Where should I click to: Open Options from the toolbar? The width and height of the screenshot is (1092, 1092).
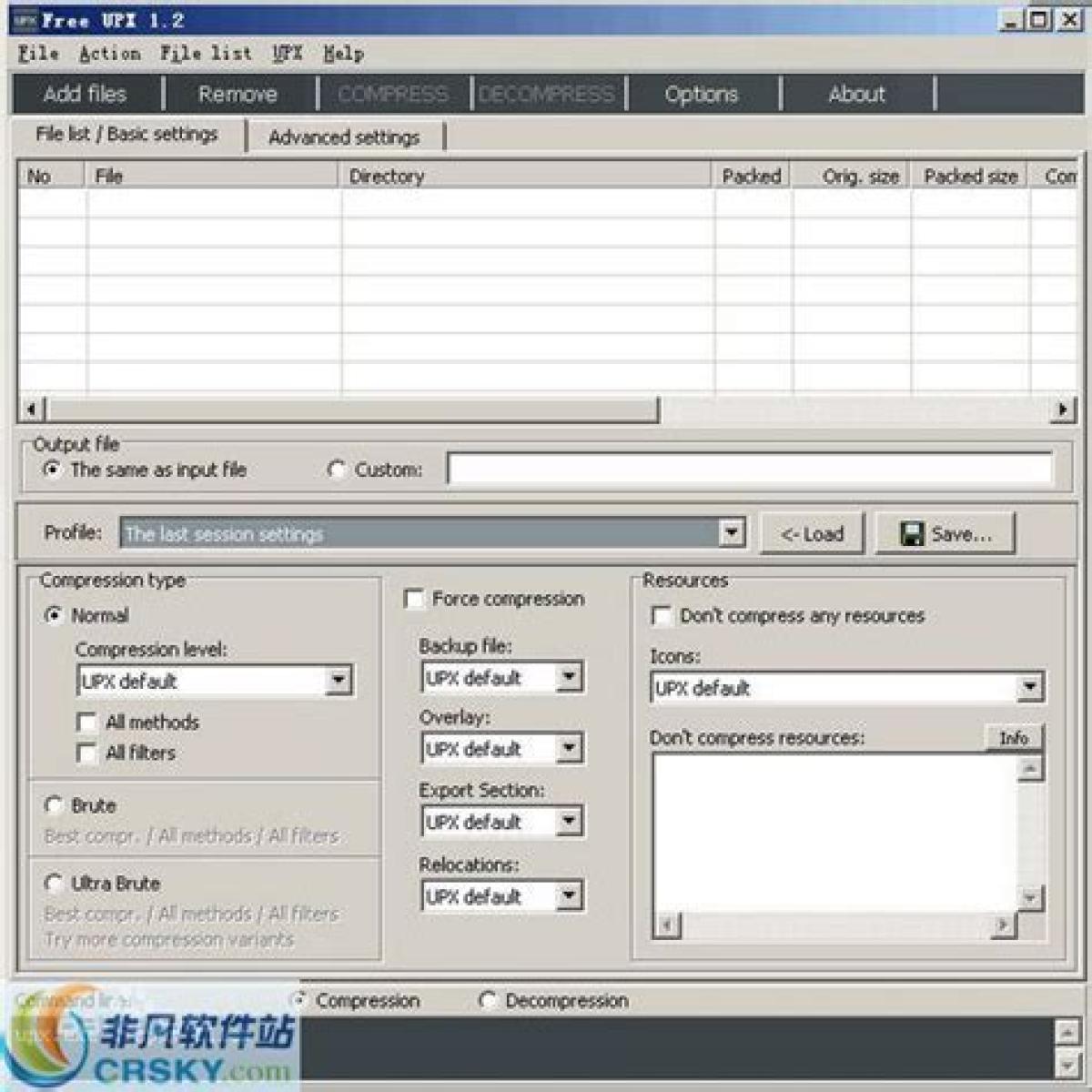pyautogui.click(x=701, y=94)
